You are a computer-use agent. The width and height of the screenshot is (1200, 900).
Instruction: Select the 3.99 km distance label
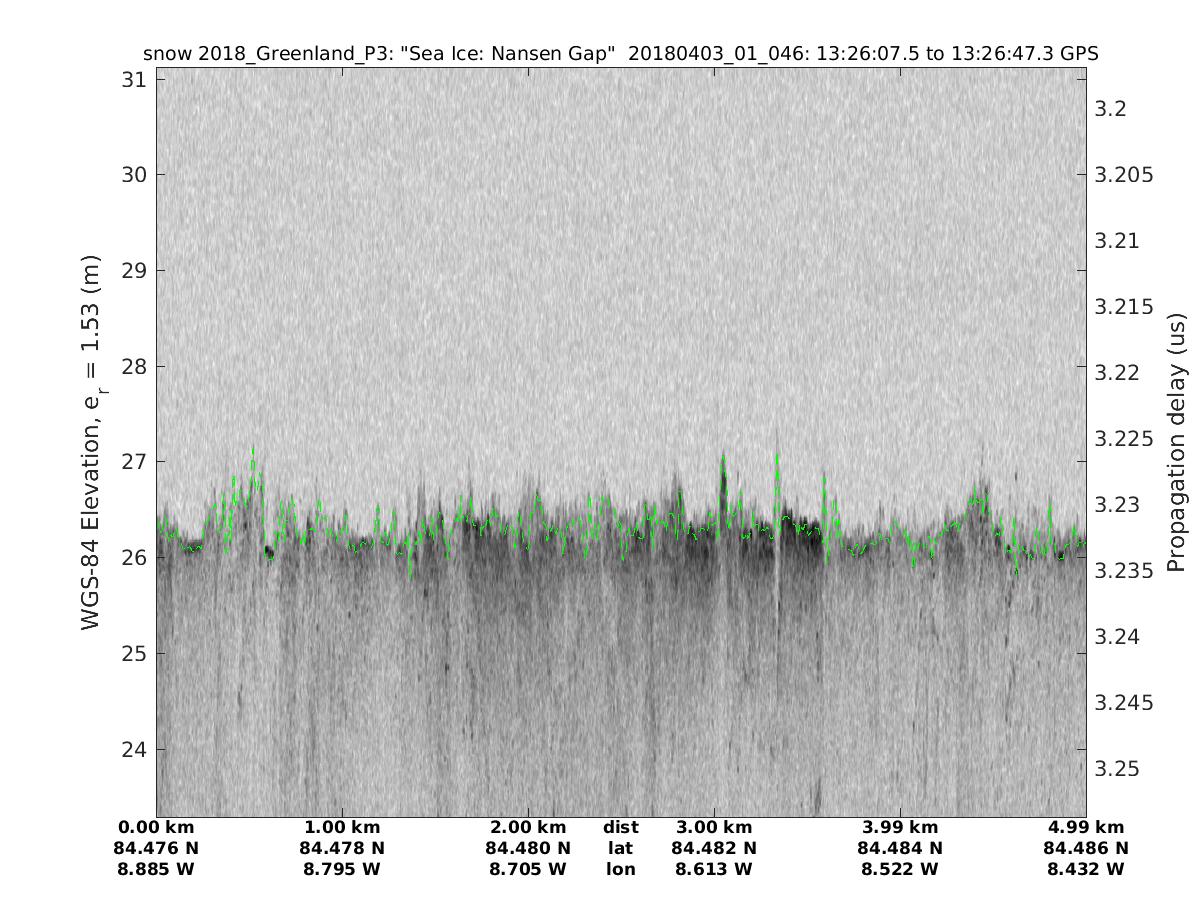tap(900, 827)
